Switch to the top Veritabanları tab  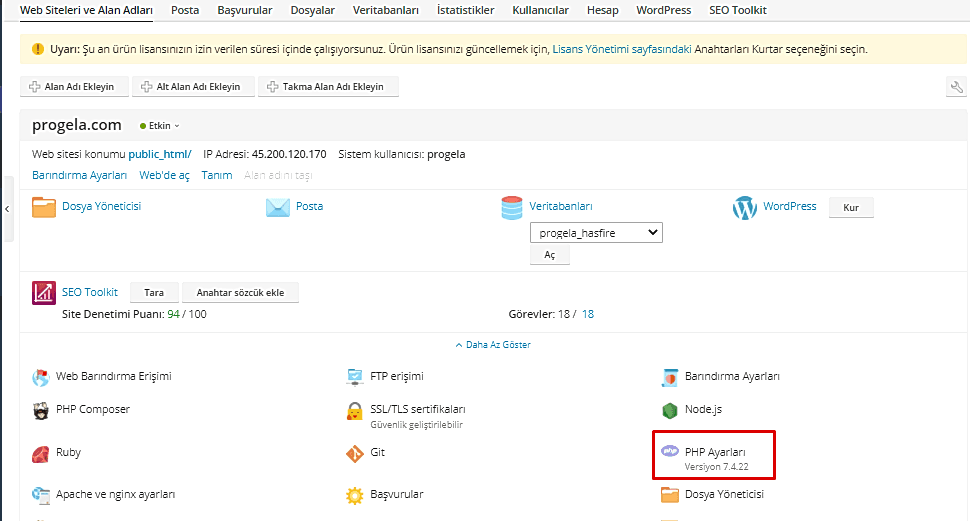(x=386, y=10)
